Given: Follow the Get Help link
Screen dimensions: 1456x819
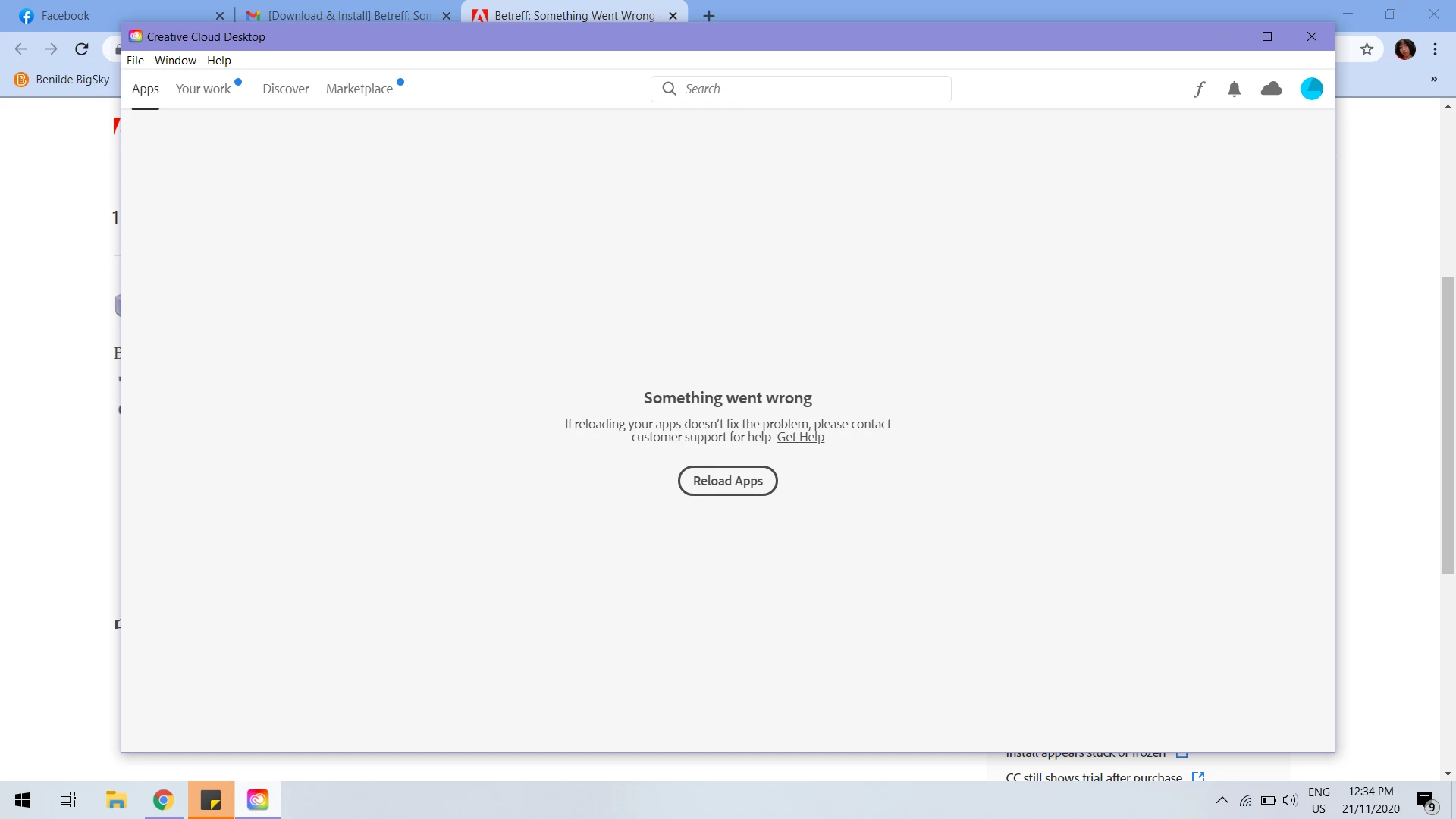Looking at the screenshot, I should click(800, 438).
